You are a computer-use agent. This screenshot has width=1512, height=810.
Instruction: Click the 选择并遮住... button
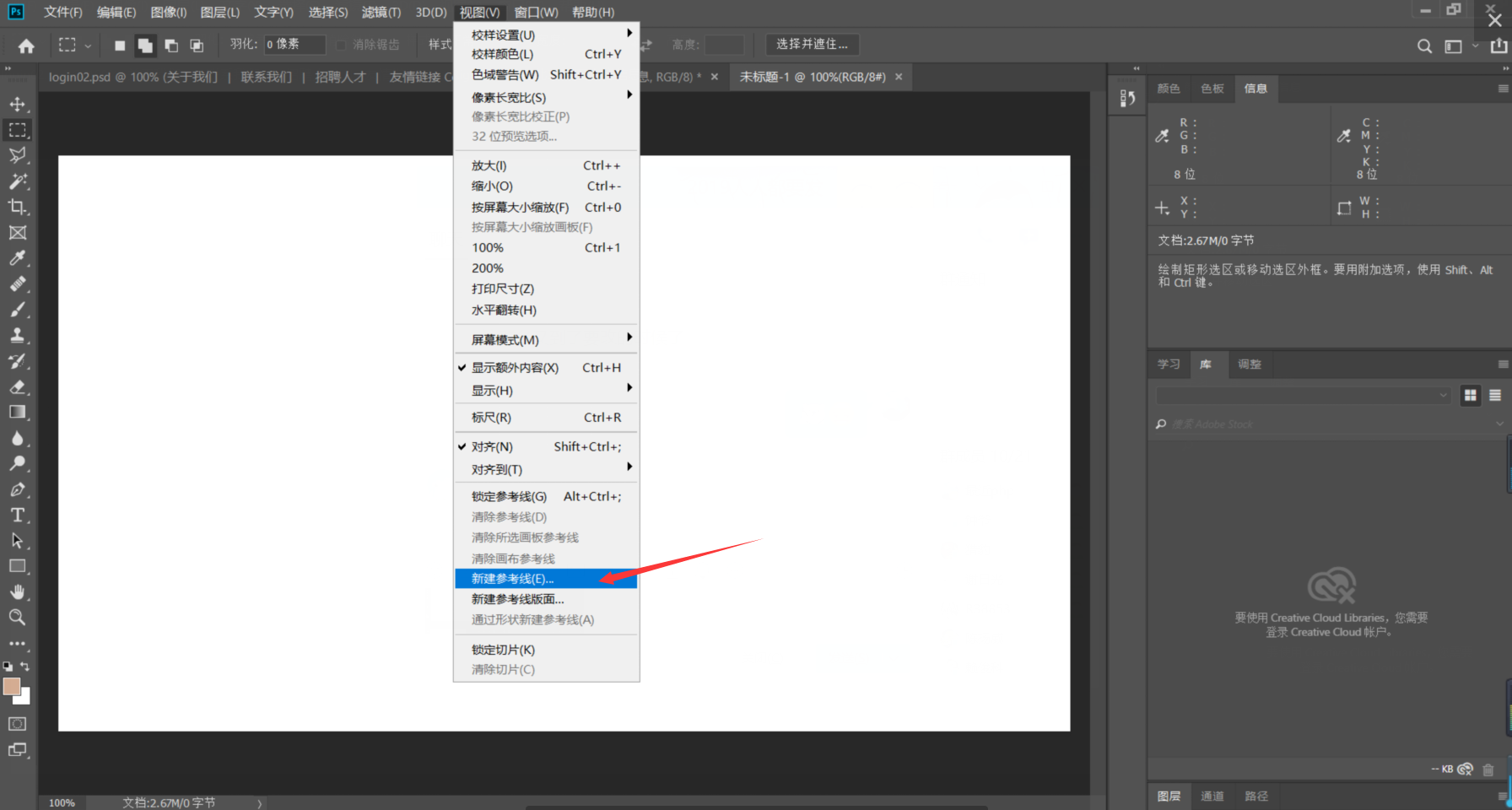[813, 44]
